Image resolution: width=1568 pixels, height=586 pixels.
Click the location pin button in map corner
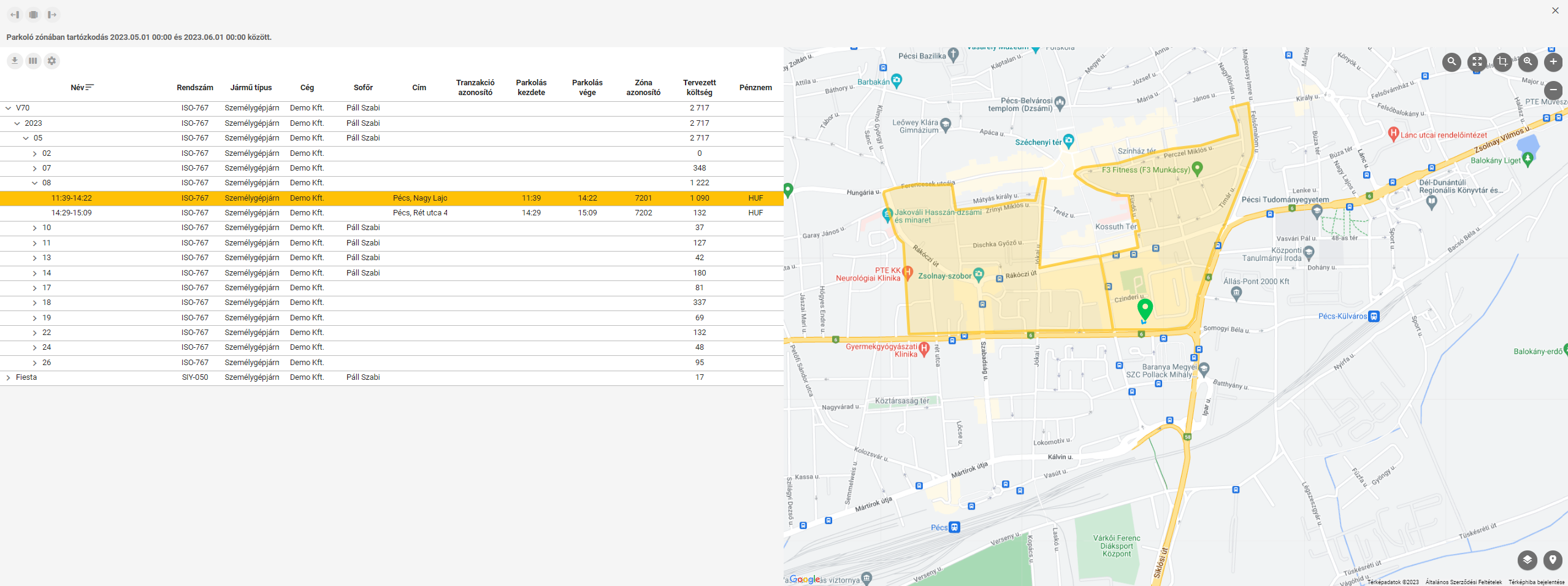click(1553, 560)
